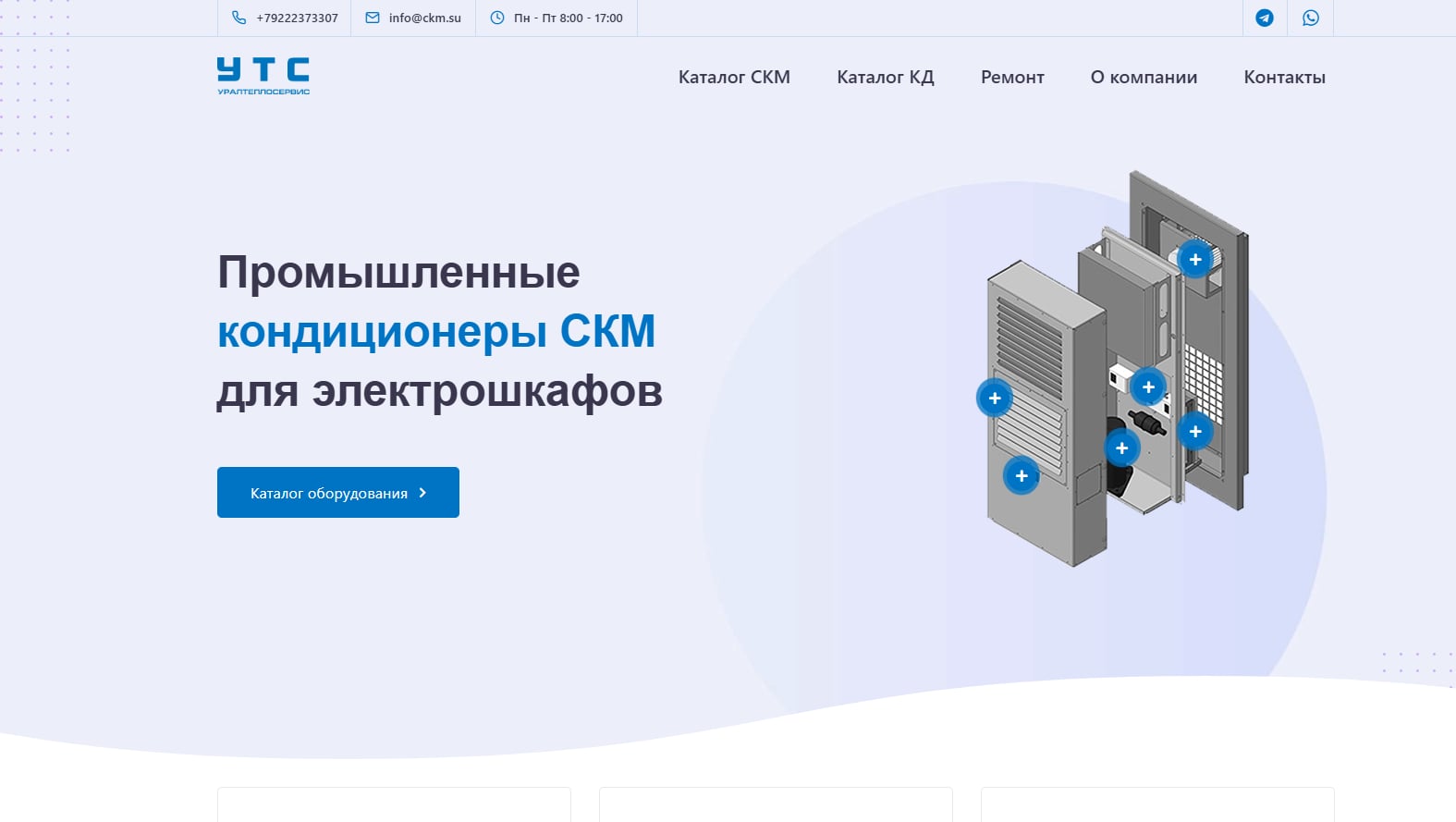Image resolution: width=1456 pixels, height=822 pixels.
Task: Click the exploded air conditioner image
Action: 1119,368
